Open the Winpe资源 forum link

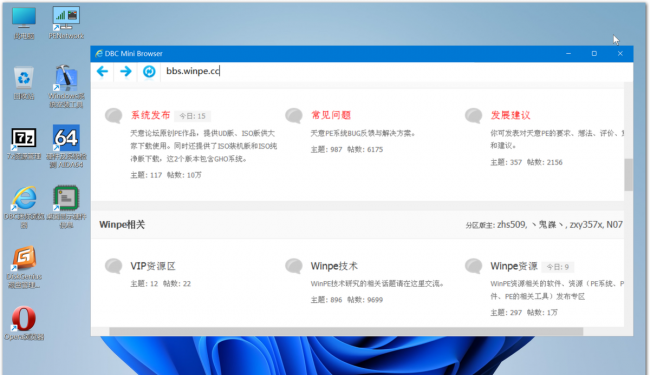tap(514, 266)
